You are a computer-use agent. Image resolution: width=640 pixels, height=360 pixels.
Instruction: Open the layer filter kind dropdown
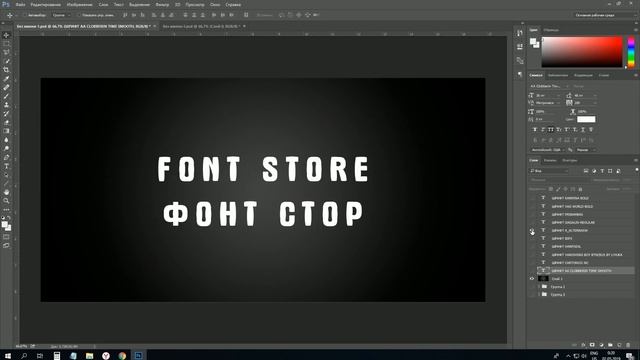point(549,171)
